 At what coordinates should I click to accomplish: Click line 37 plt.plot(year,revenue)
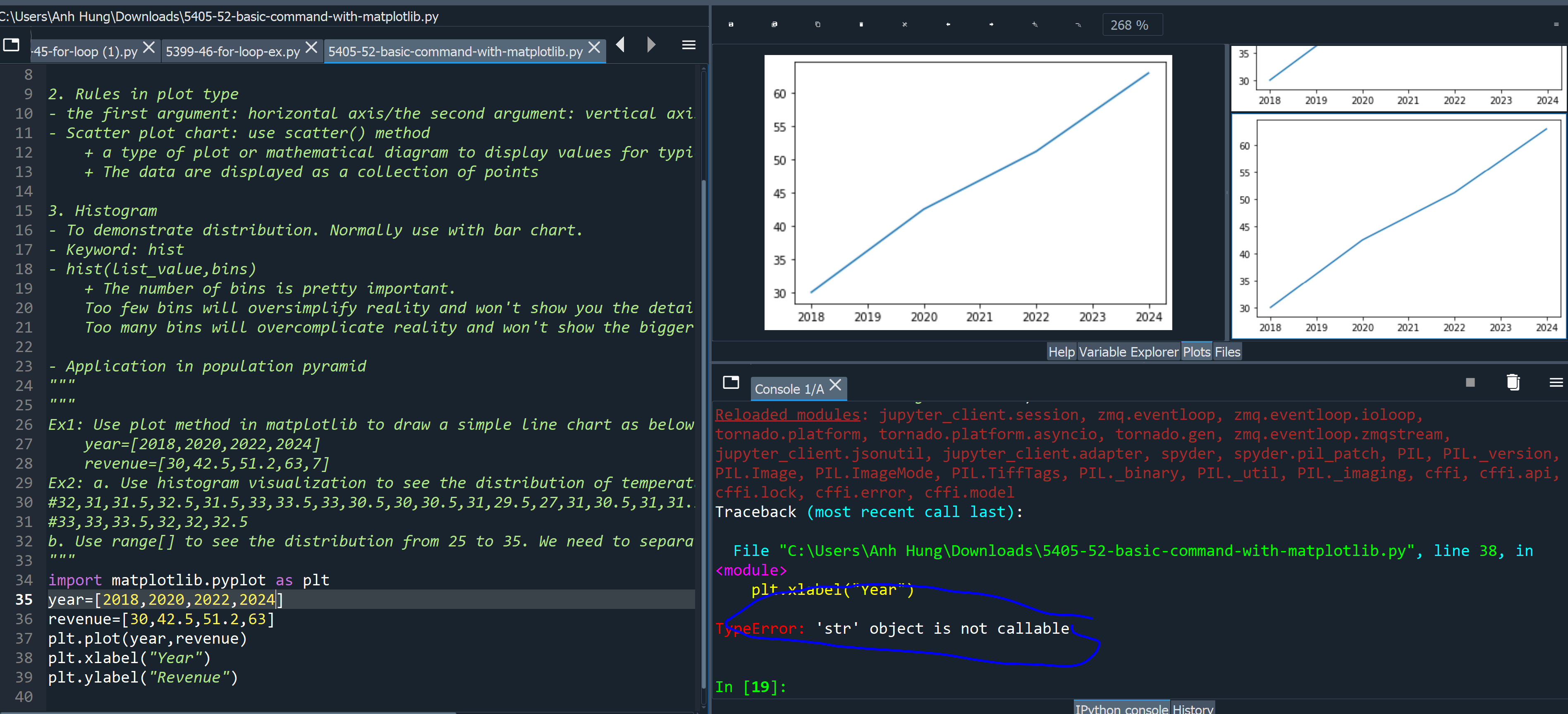(147, 638)
